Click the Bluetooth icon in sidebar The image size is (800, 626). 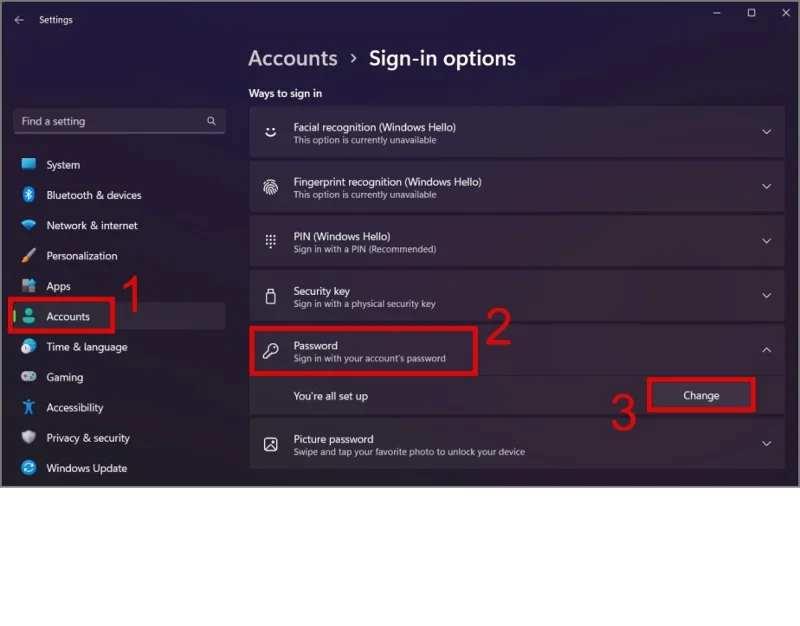pos(29,194)
